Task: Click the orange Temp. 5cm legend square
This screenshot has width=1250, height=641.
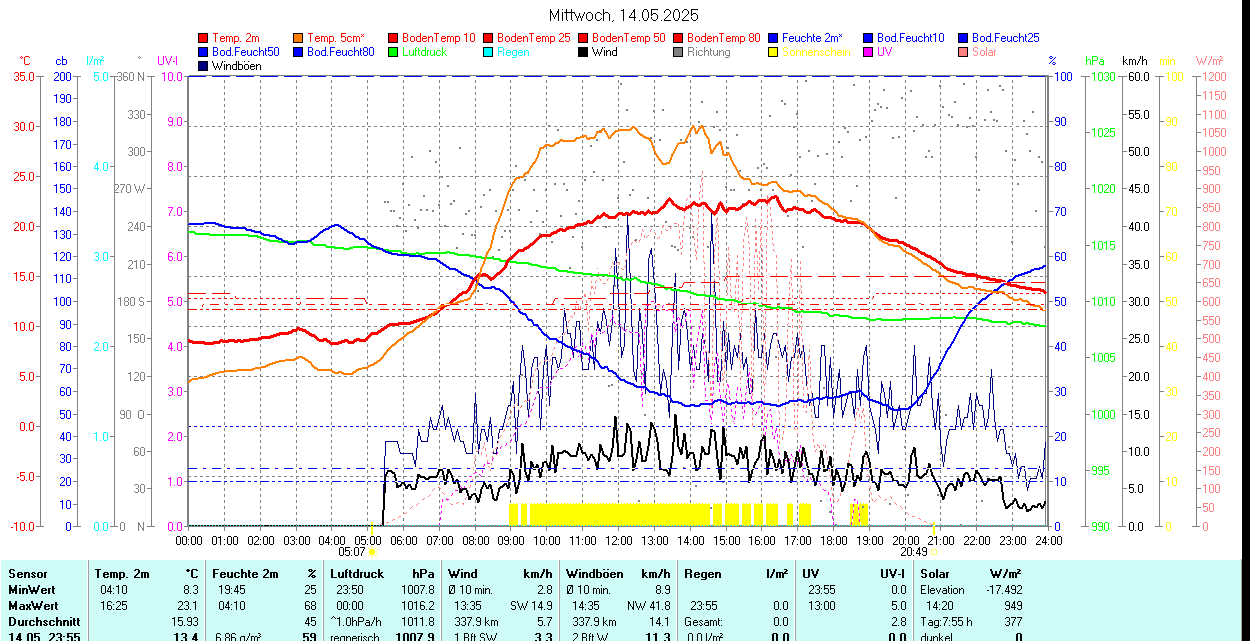Action: pyautogui.click(x=299, y=38)
